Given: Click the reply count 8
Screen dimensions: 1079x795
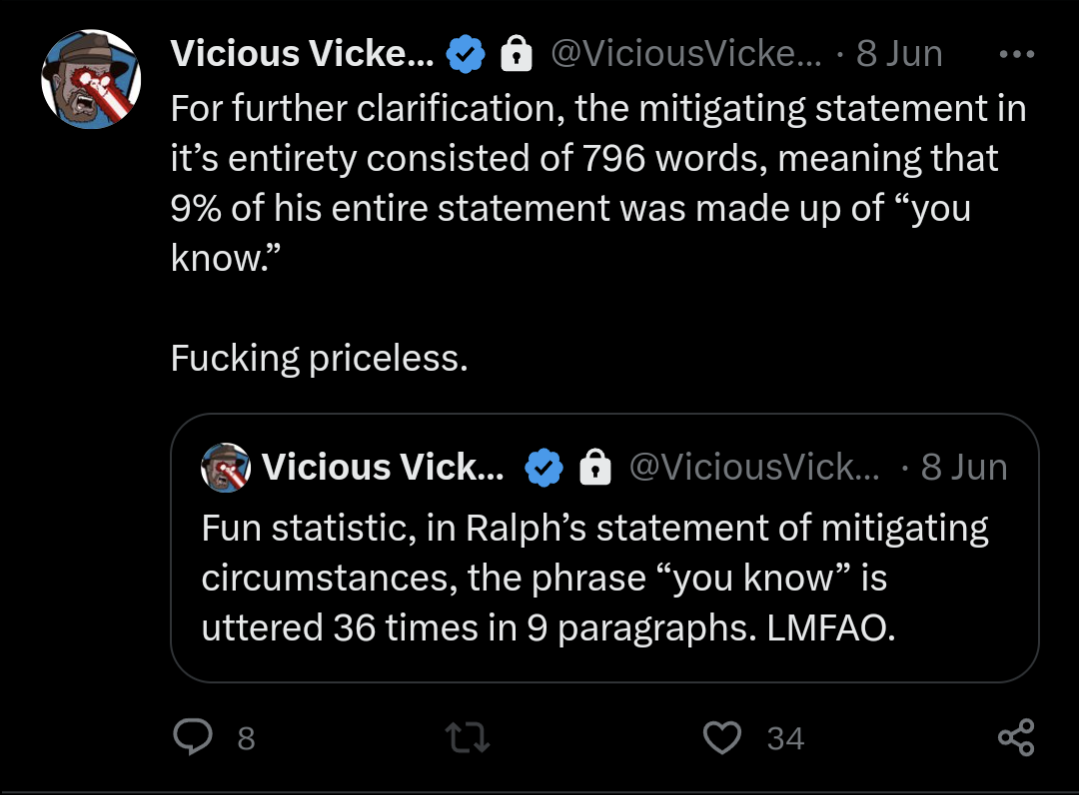Looking at the screenshot, I should [x=246, y=739].
